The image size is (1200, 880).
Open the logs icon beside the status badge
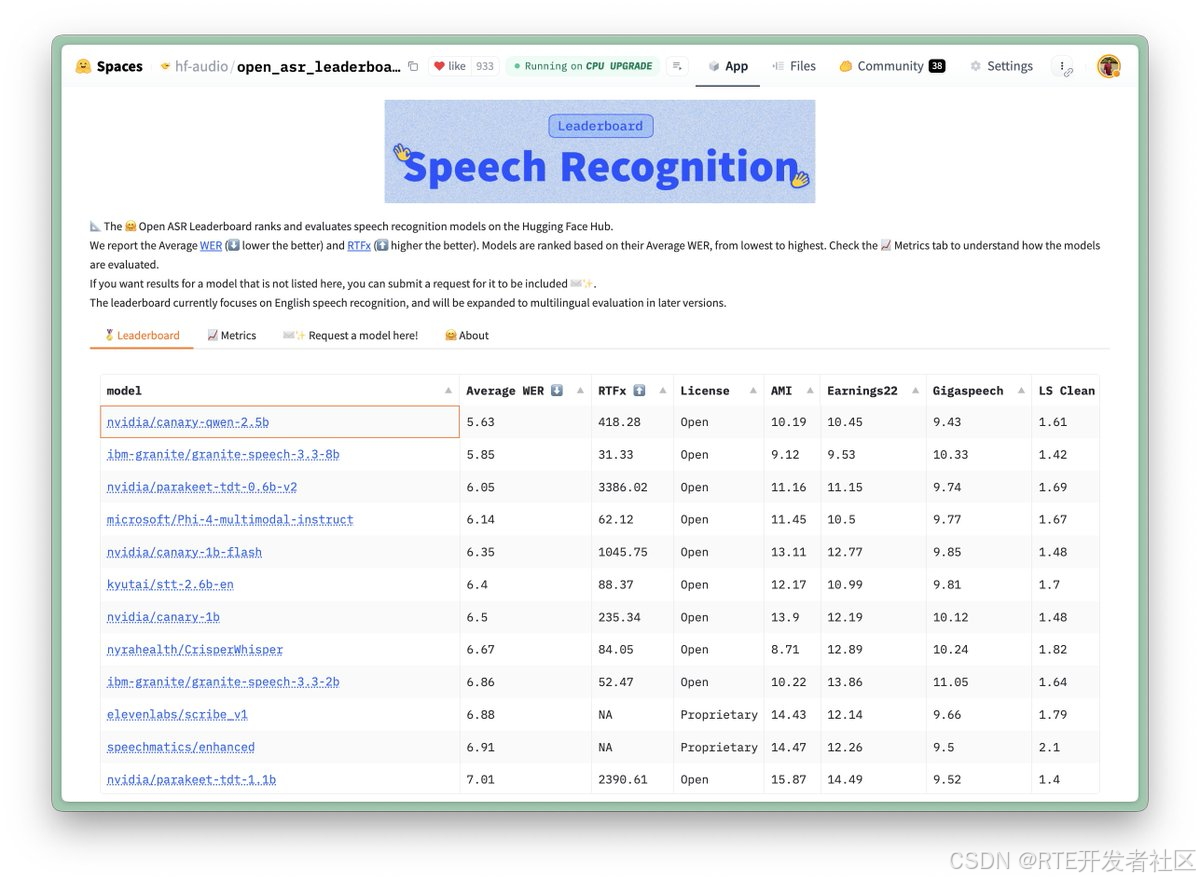pos(677,66)
